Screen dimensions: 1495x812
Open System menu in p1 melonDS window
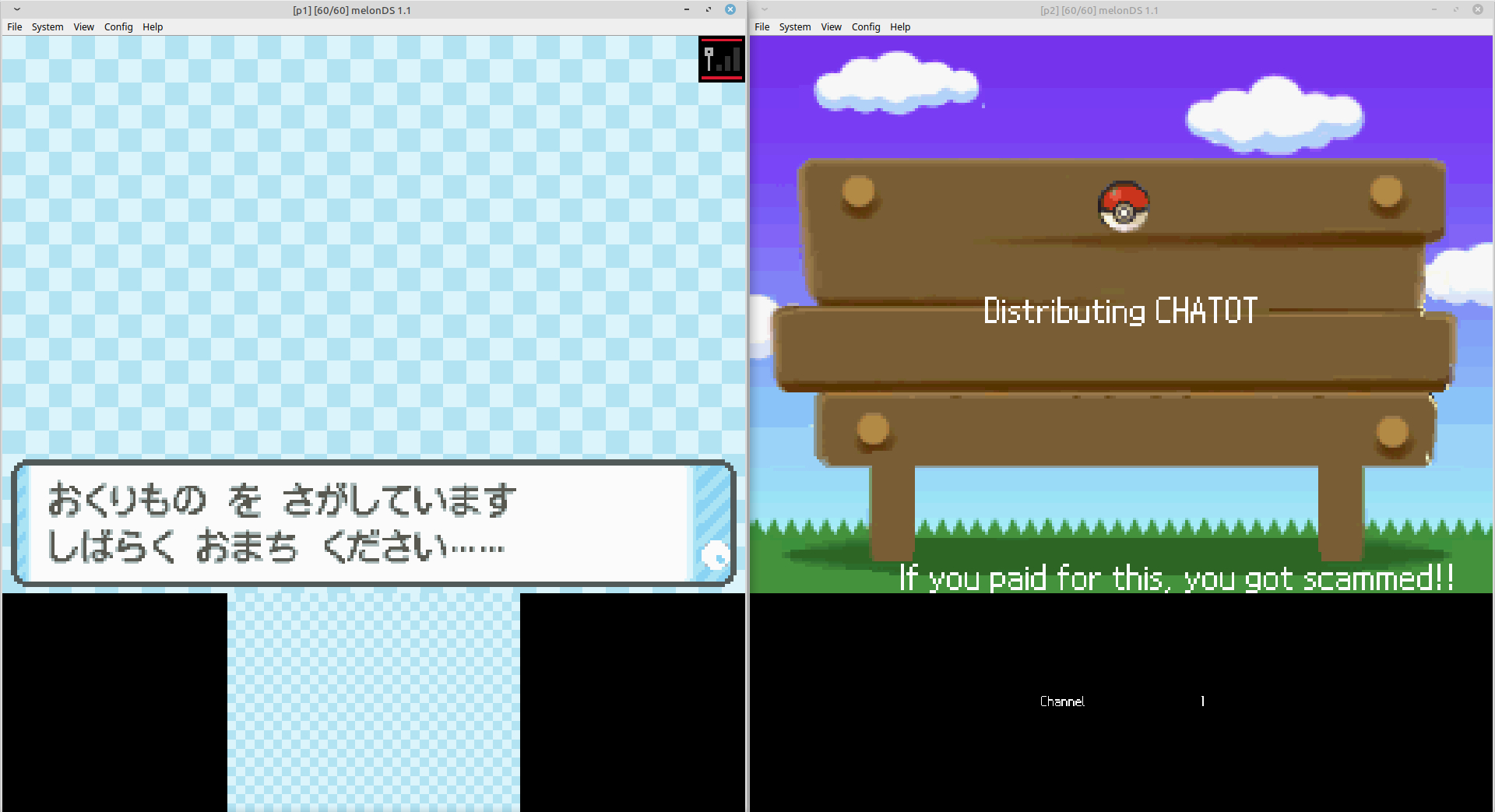(47, 26)
